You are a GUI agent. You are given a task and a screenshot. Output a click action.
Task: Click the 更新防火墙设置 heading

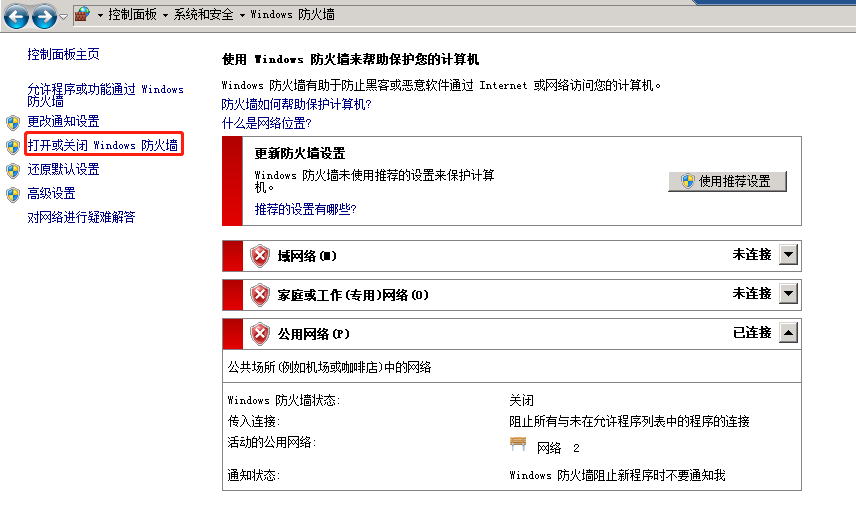click(x=300, y=153)
